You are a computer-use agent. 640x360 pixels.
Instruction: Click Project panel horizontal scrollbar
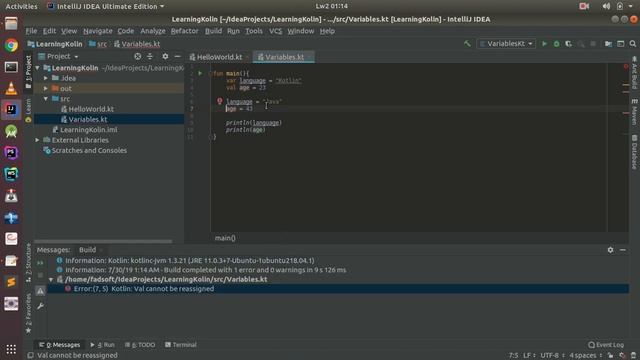[103, 241]
